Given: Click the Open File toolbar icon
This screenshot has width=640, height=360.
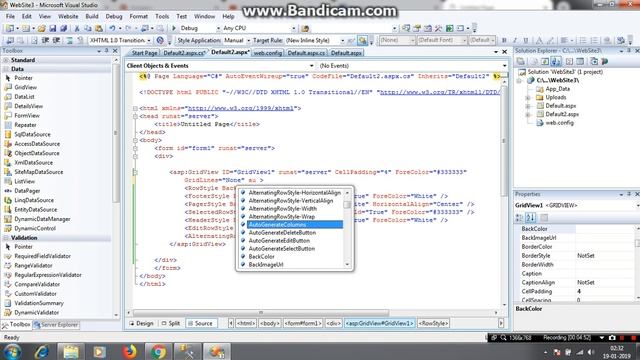Looking at the screenshot, I should 41,28.
